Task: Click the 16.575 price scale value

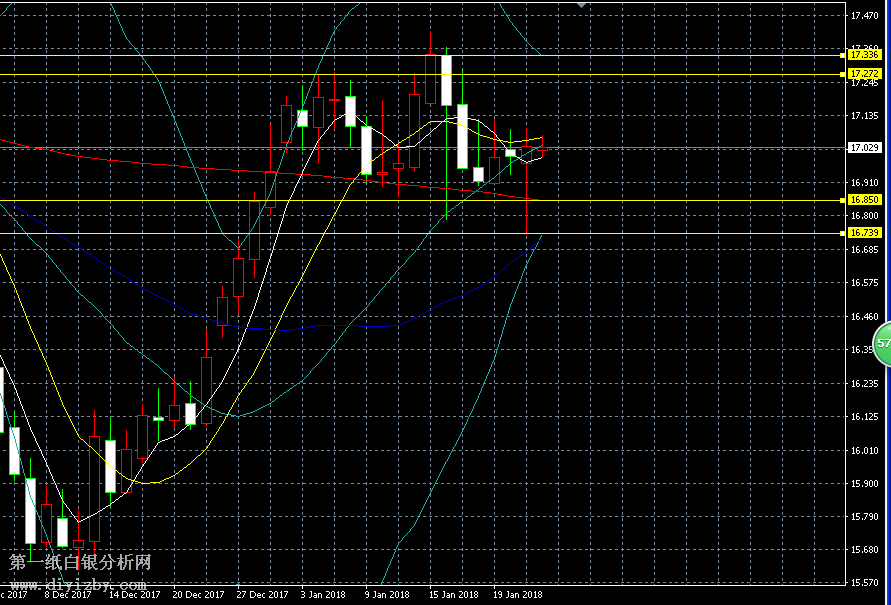Action: coord(863,283)
